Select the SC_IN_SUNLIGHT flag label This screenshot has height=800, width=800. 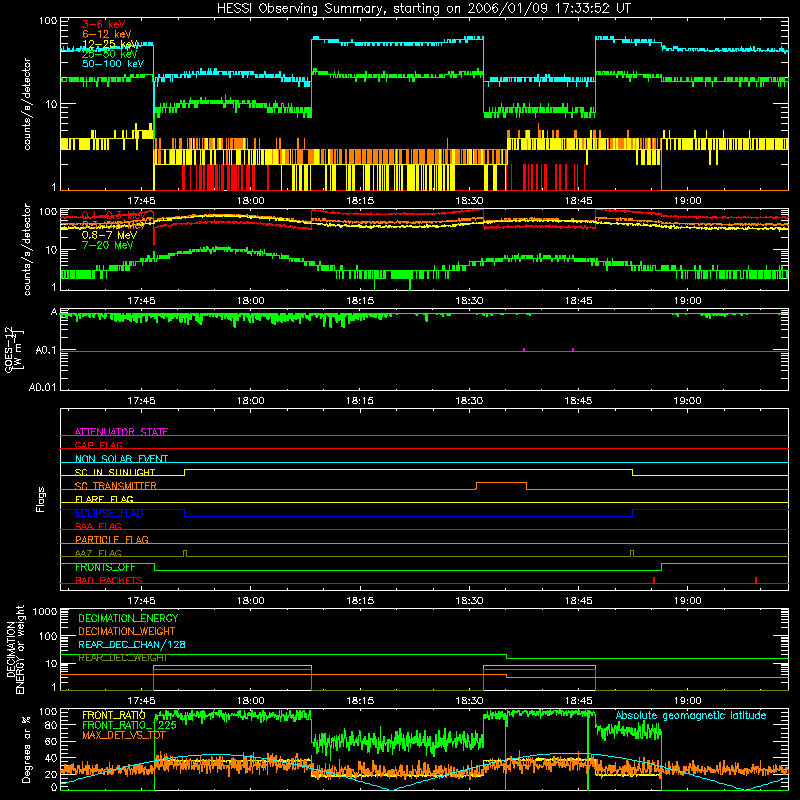tap(115, 472)
